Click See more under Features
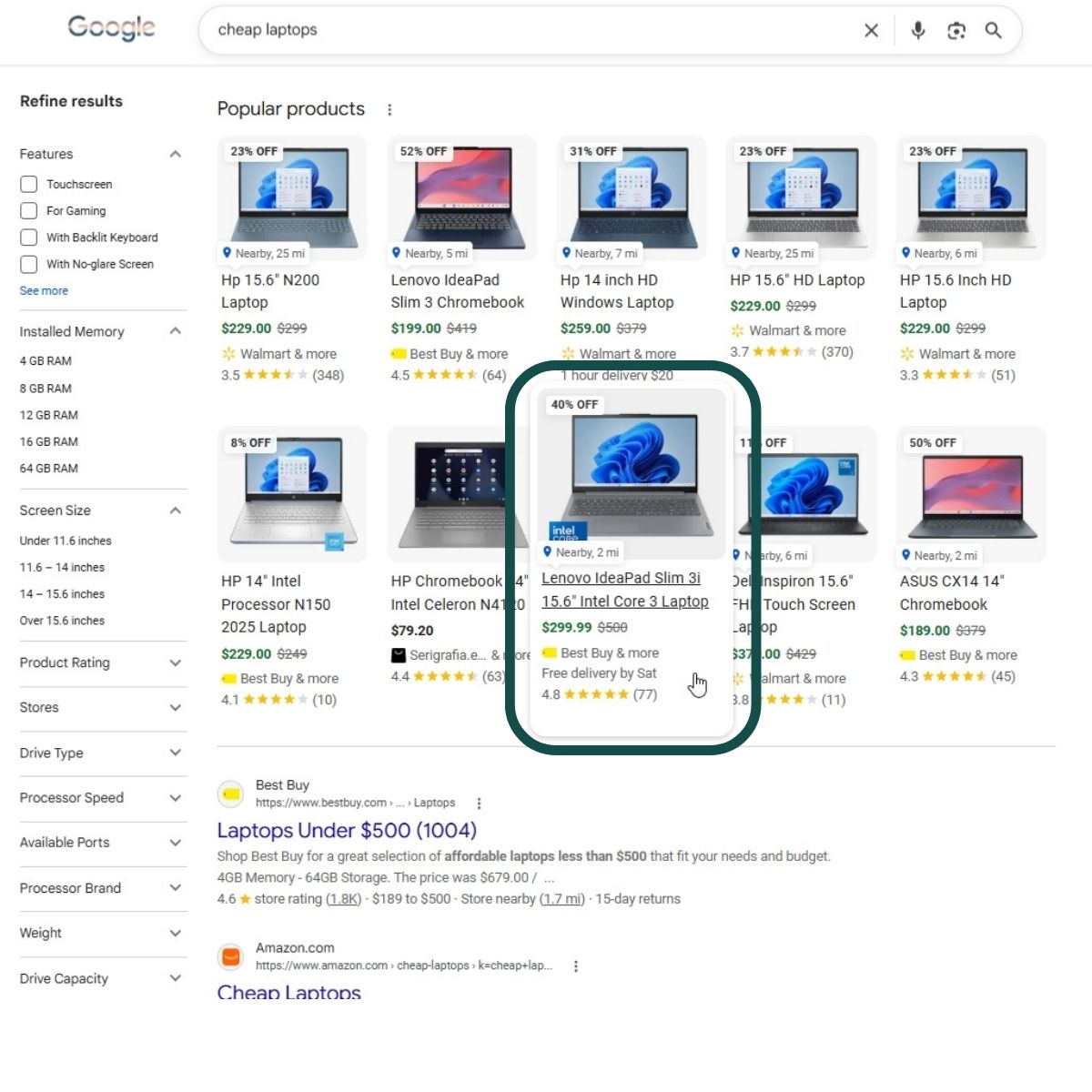 [x=44, y=291]
